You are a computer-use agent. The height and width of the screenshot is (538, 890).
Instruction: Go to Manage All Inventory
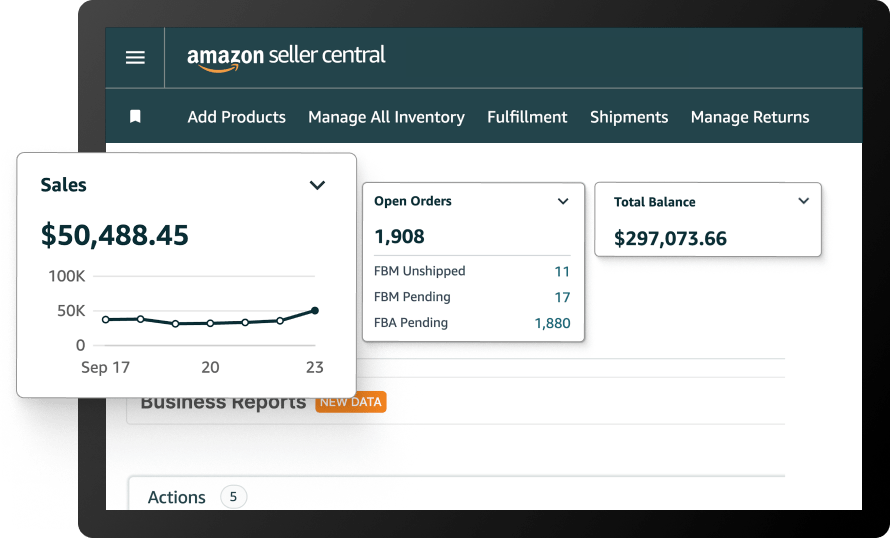[386, 117]
